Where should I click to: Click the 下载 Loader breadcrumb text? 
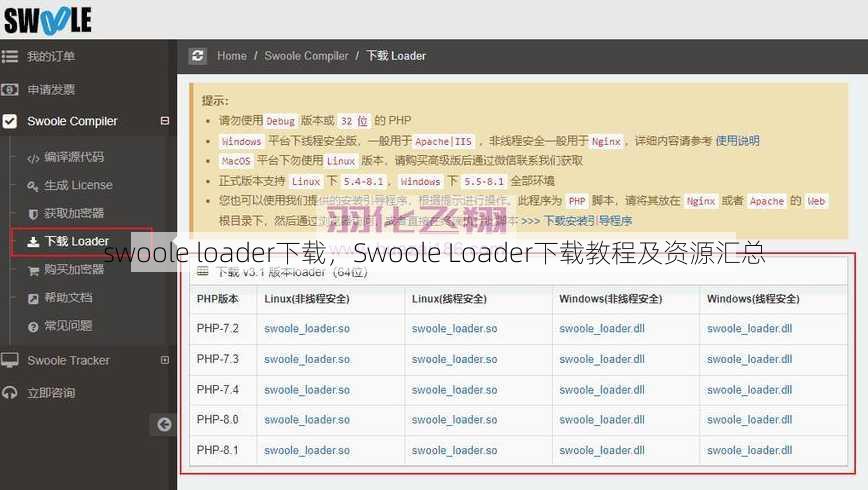click(396, 56)
